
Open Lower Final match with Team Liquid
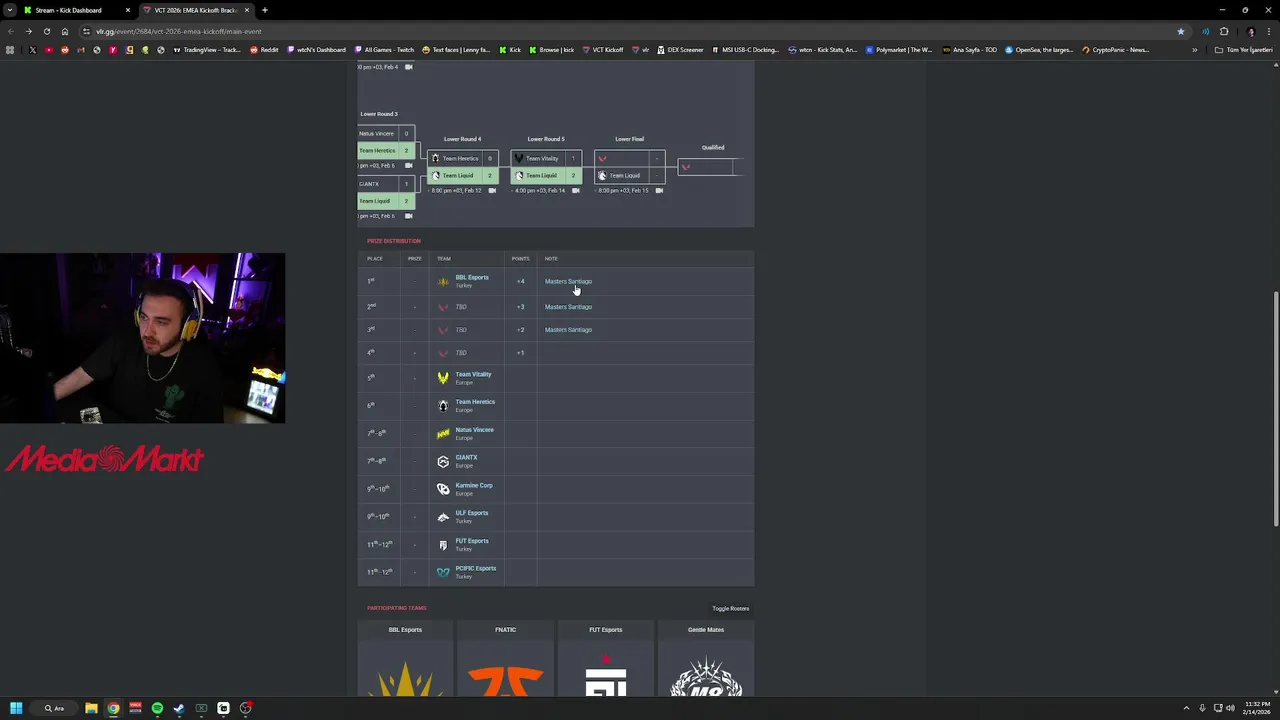630,167
